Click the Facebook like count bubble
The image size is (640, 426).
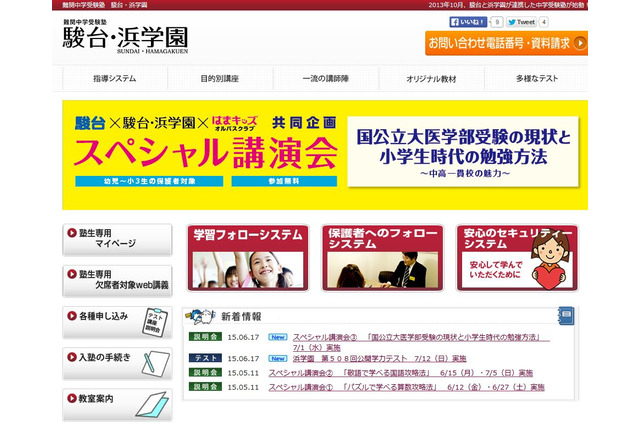point(497,22)
